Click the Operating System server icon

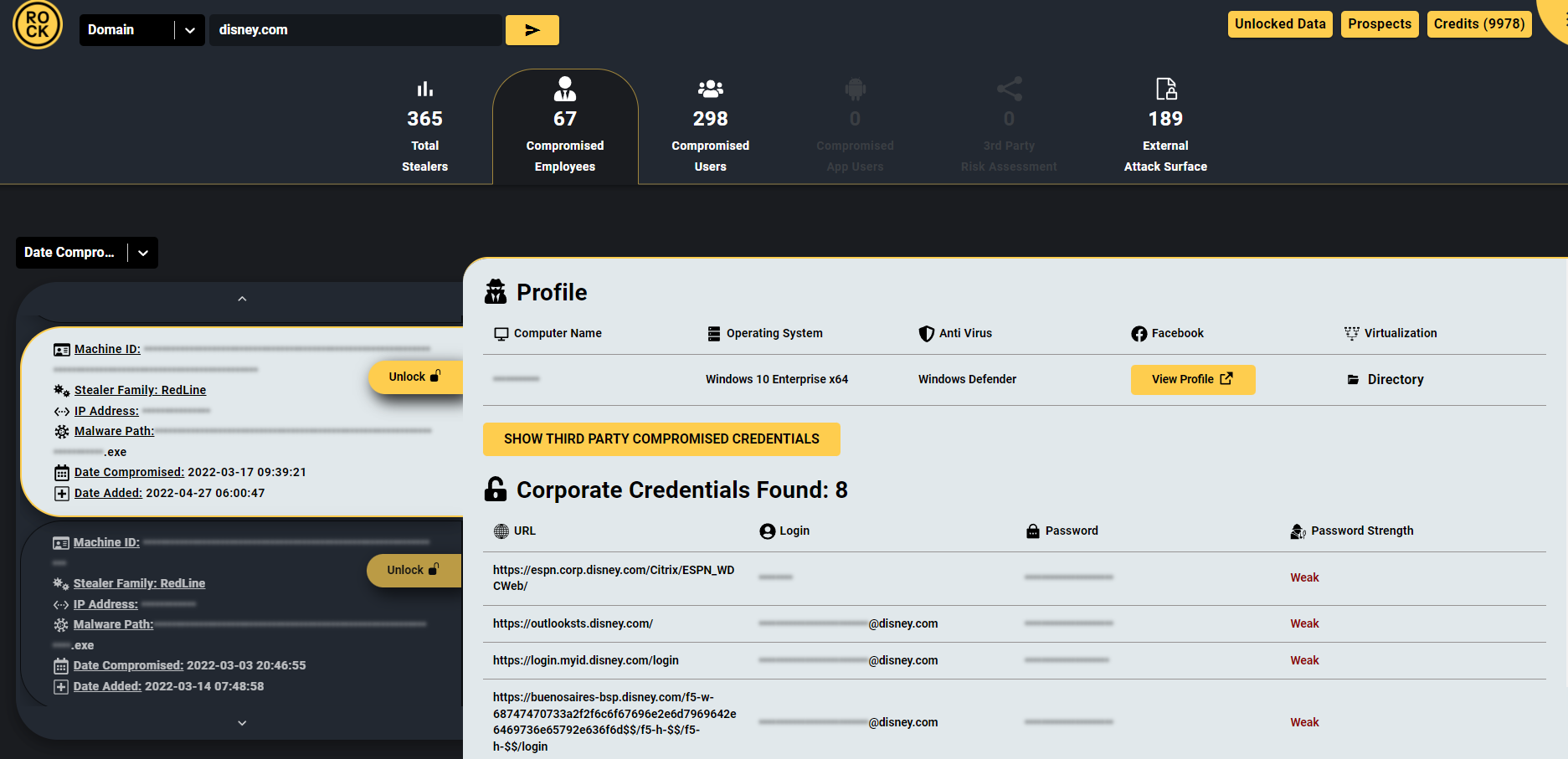(714, 334)
